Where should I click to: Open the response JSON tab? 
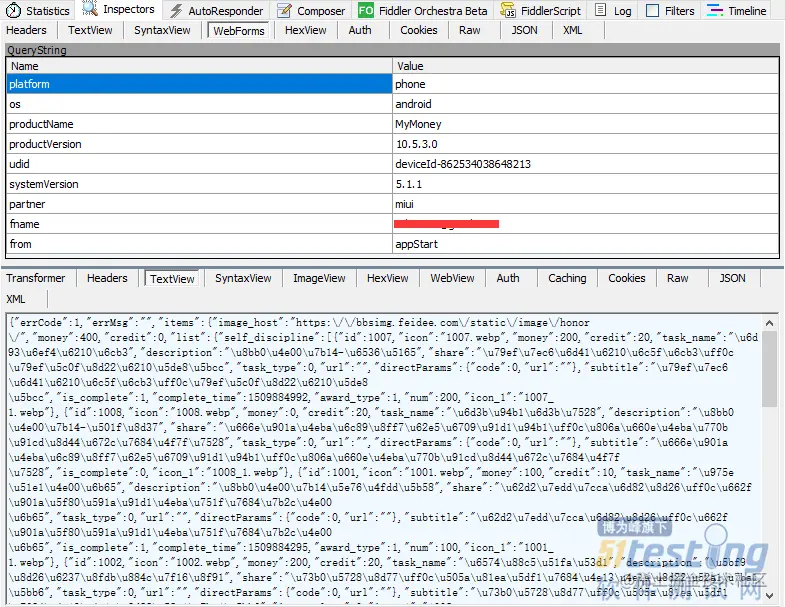click(x=732, y=278)
